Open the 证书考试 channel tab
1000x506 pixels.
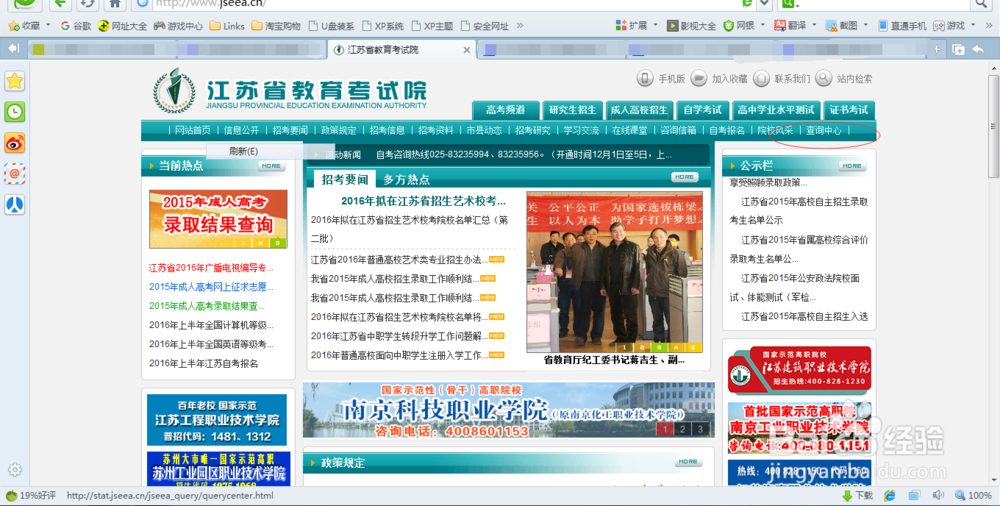849,110
